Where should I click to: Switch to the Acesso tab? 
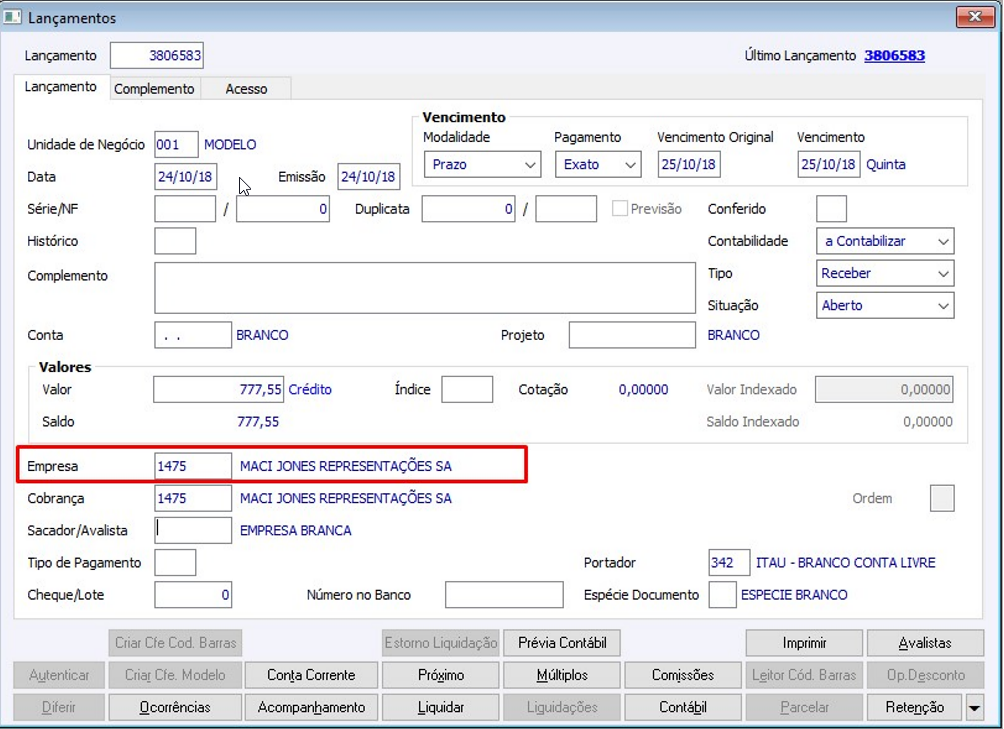(247, 89)
